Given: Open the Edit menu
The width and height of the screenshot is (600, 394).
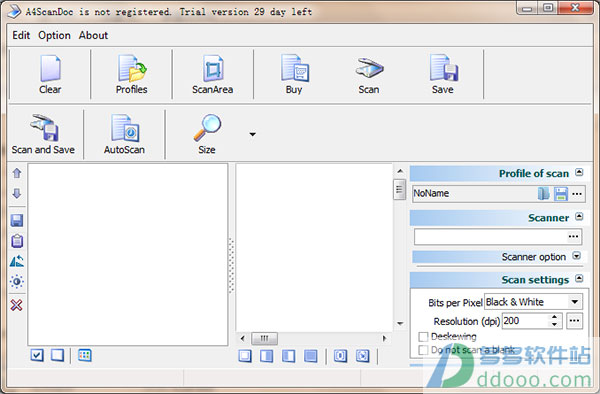Looking at the screenshot, I should click(21, 36).
